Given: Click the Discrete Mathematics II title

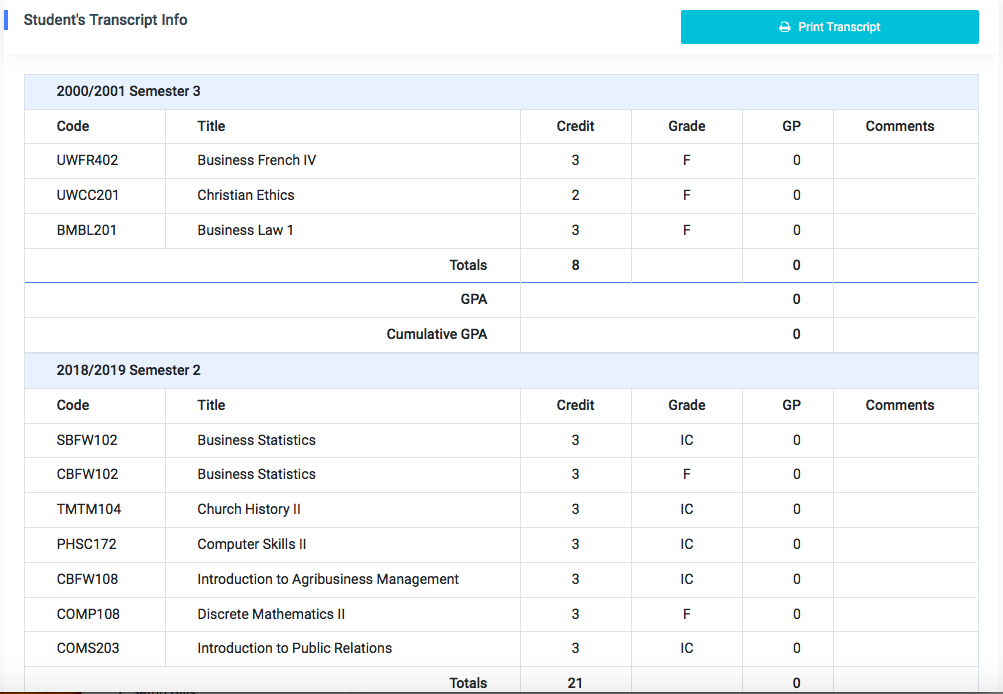Looking at the screenshot, I should (x=271, y=615).
